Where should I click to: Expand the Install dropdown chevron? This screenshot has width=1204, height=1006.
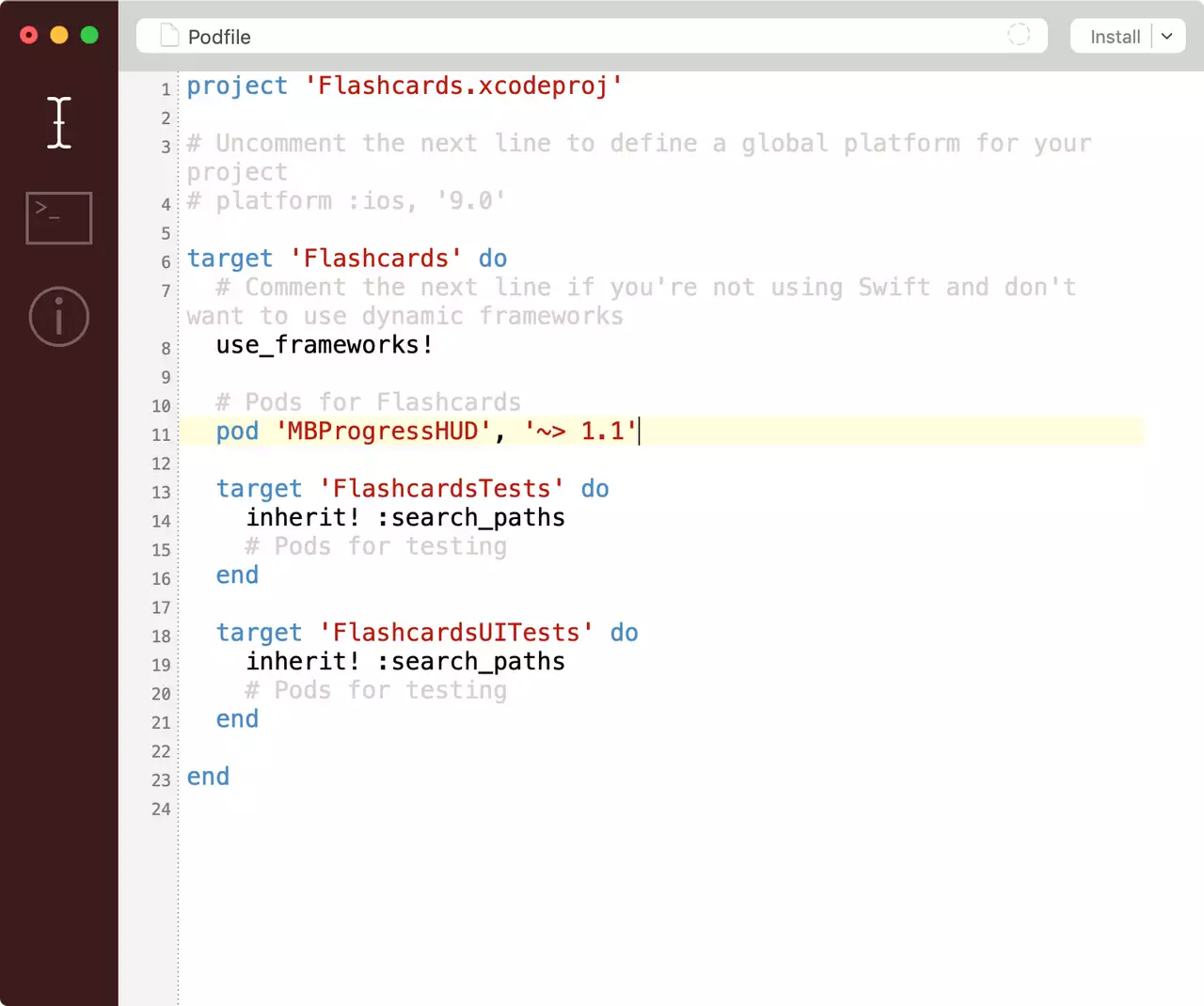click(x=1167, y=37)
